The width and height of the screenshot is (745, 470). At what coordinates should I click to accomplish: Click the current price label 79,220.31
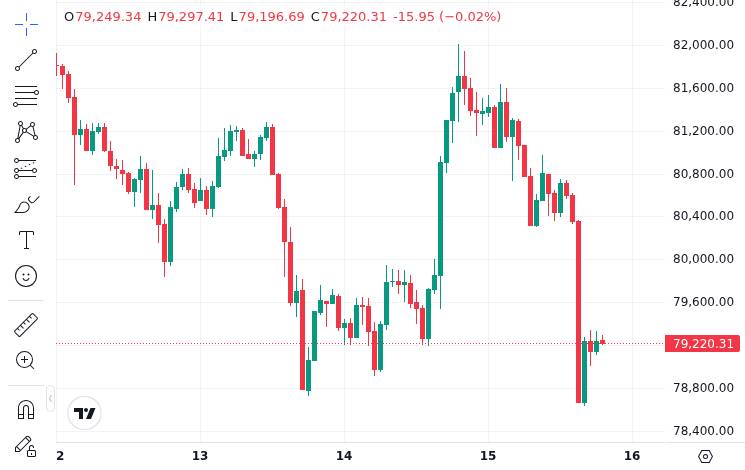pyautogui.click(x=702, y=344)
